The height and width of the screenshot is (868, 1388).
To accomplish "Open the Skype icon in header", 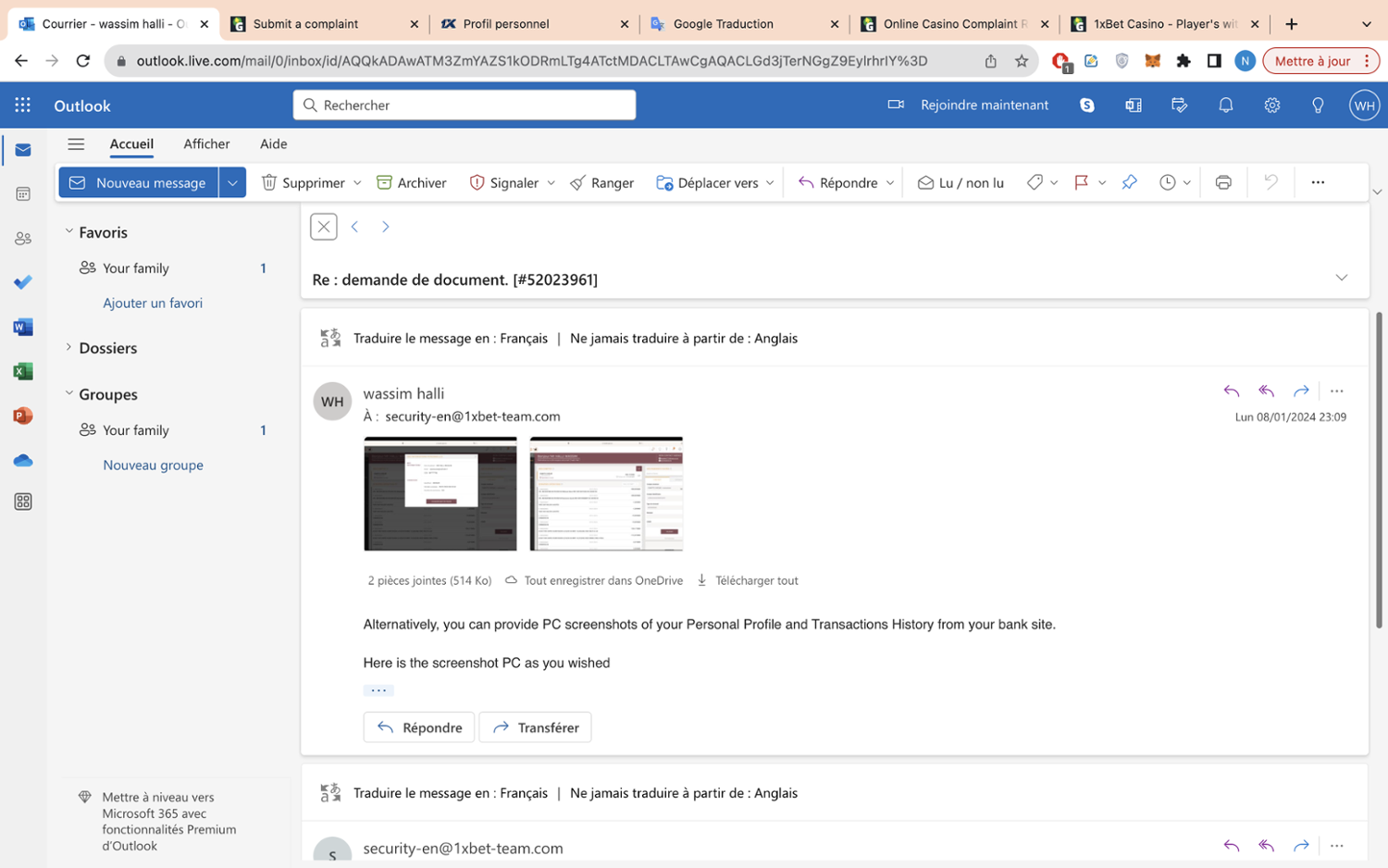I will pos(1087,105).
